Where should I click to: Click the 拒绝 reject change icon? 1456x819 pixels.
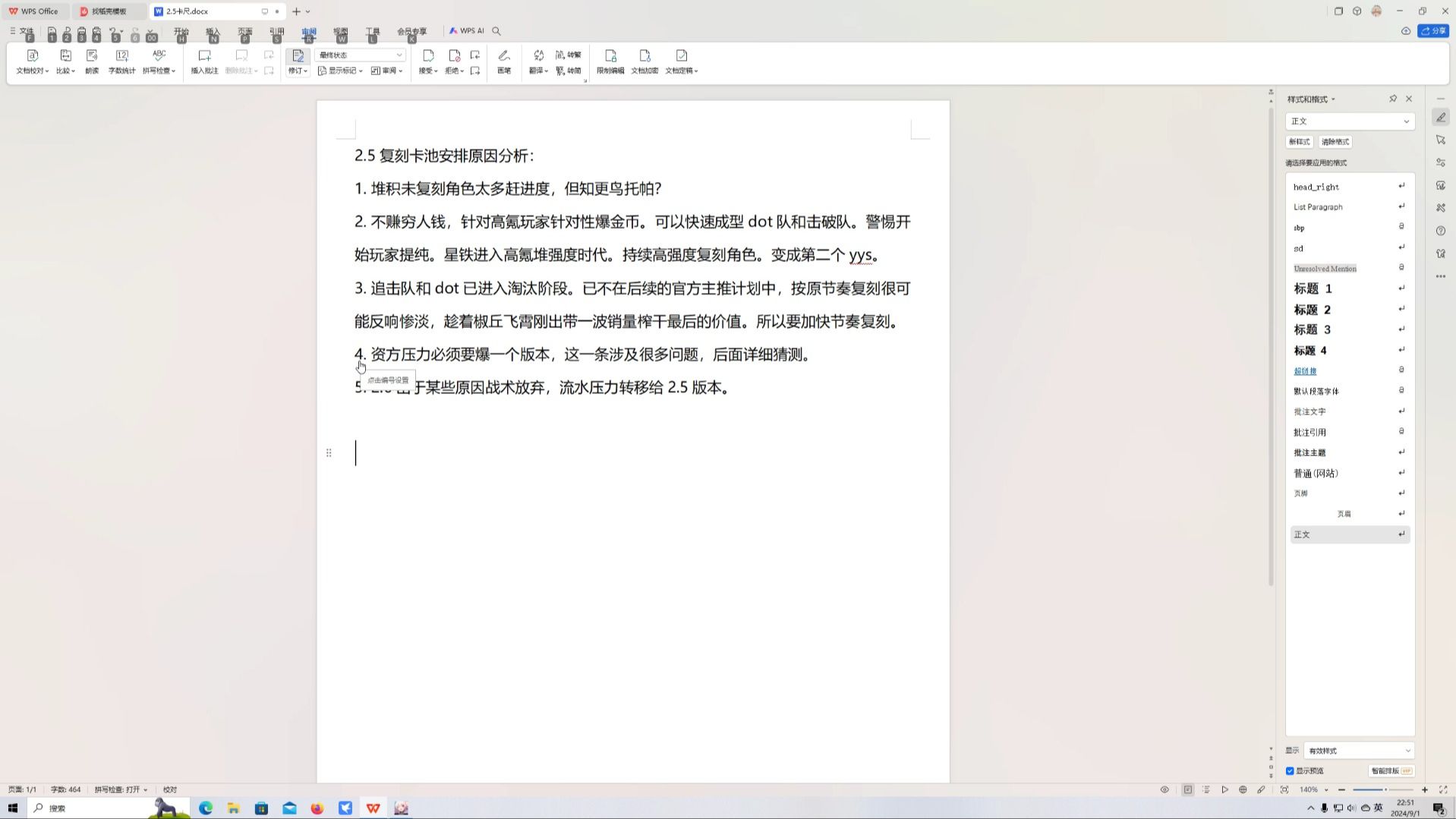454,55
